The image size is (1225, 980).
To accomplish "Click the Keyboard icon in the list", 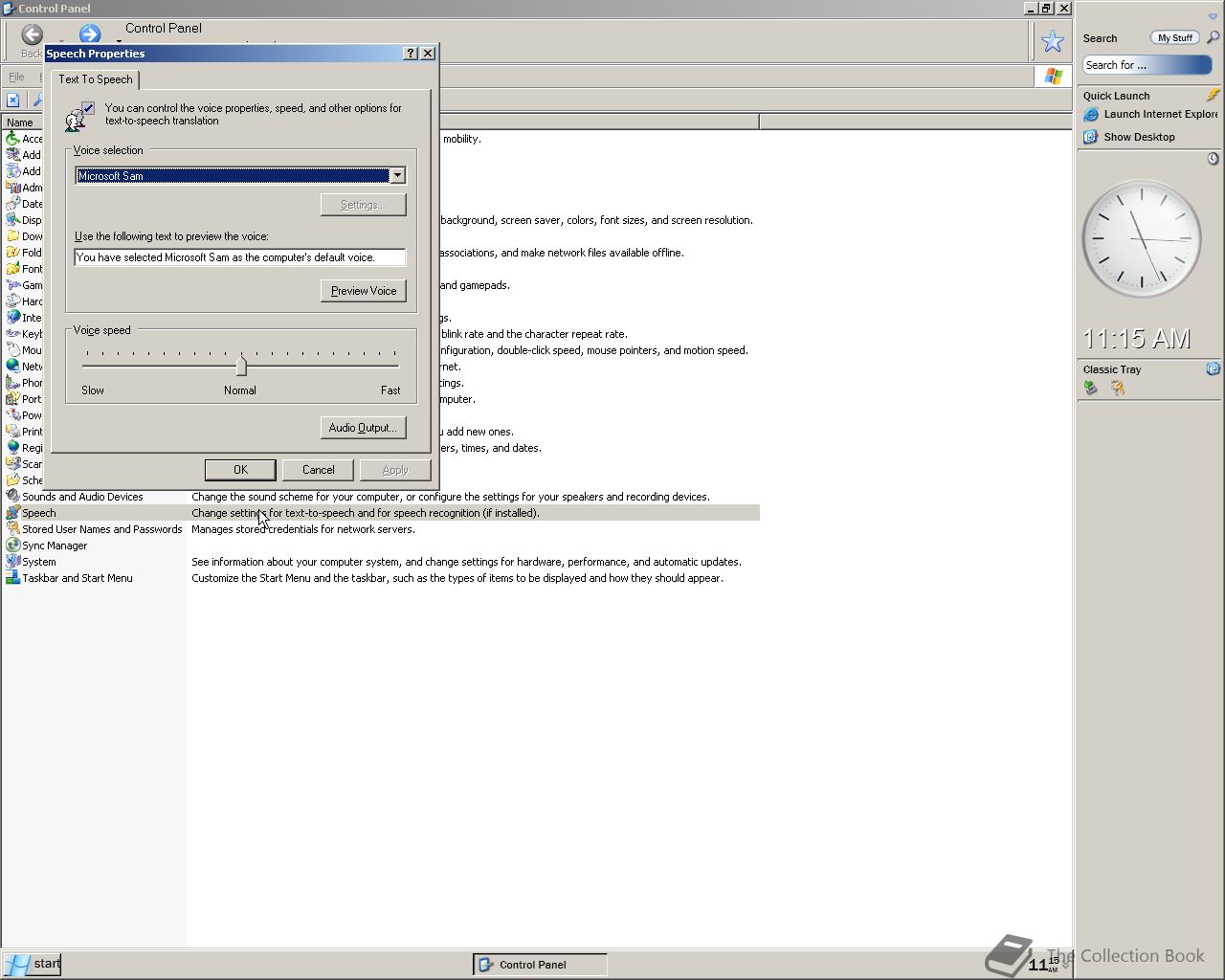I will coord(13,334).
